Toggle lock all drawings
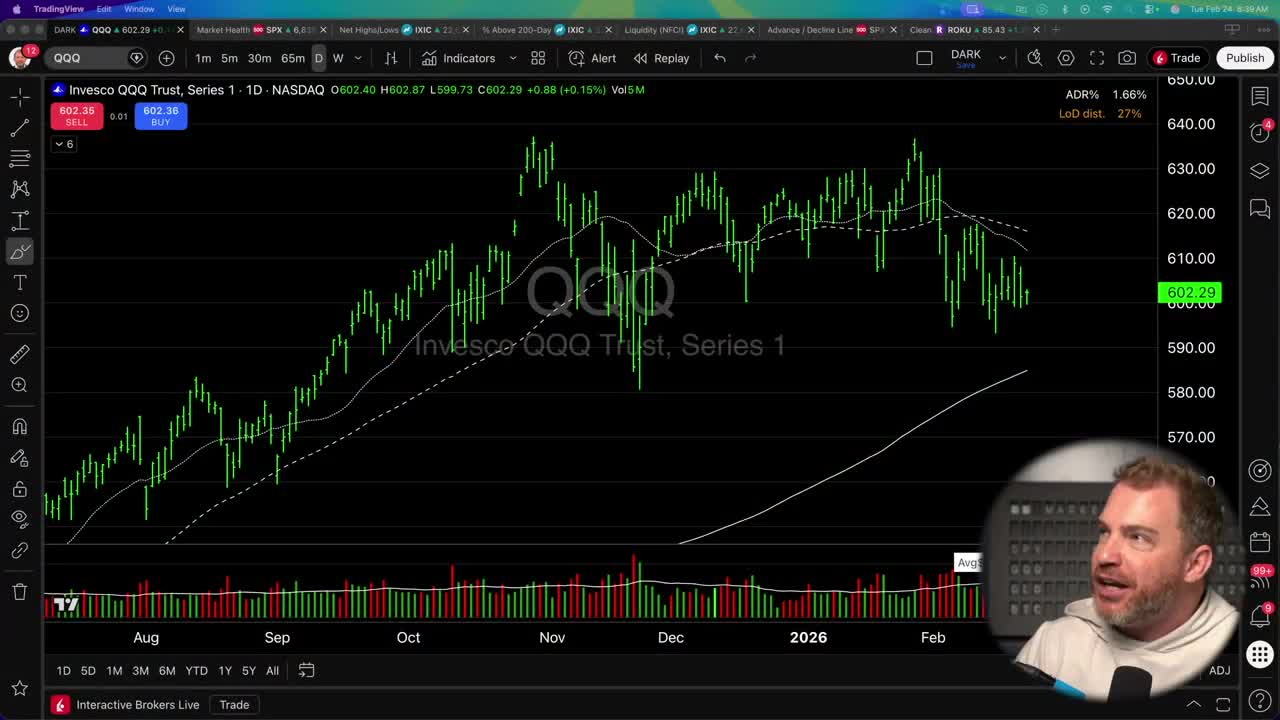This screenshot has height=720, width=1280. [x=19, y=489]
